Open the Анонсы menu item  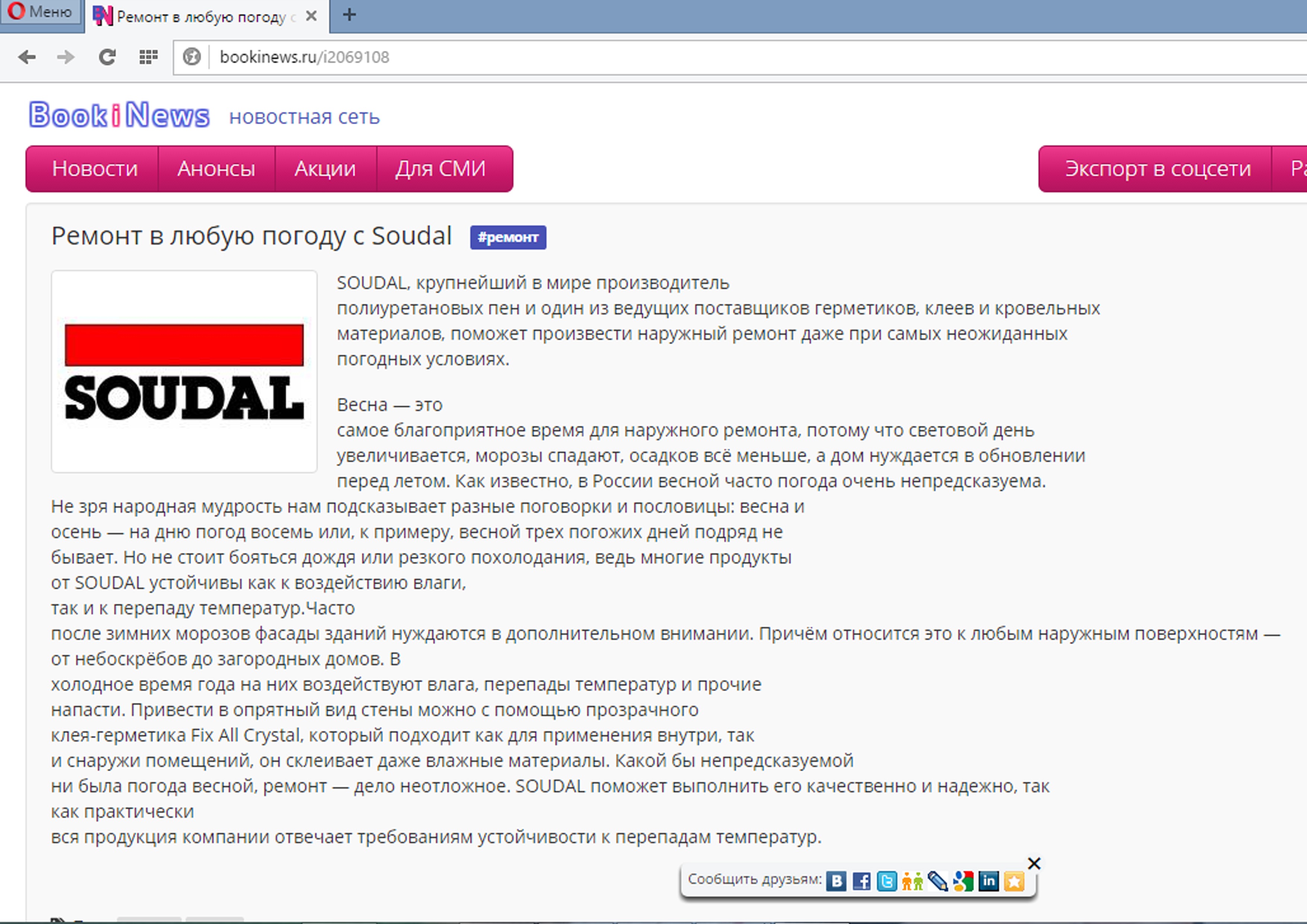[x=216, y=168]
